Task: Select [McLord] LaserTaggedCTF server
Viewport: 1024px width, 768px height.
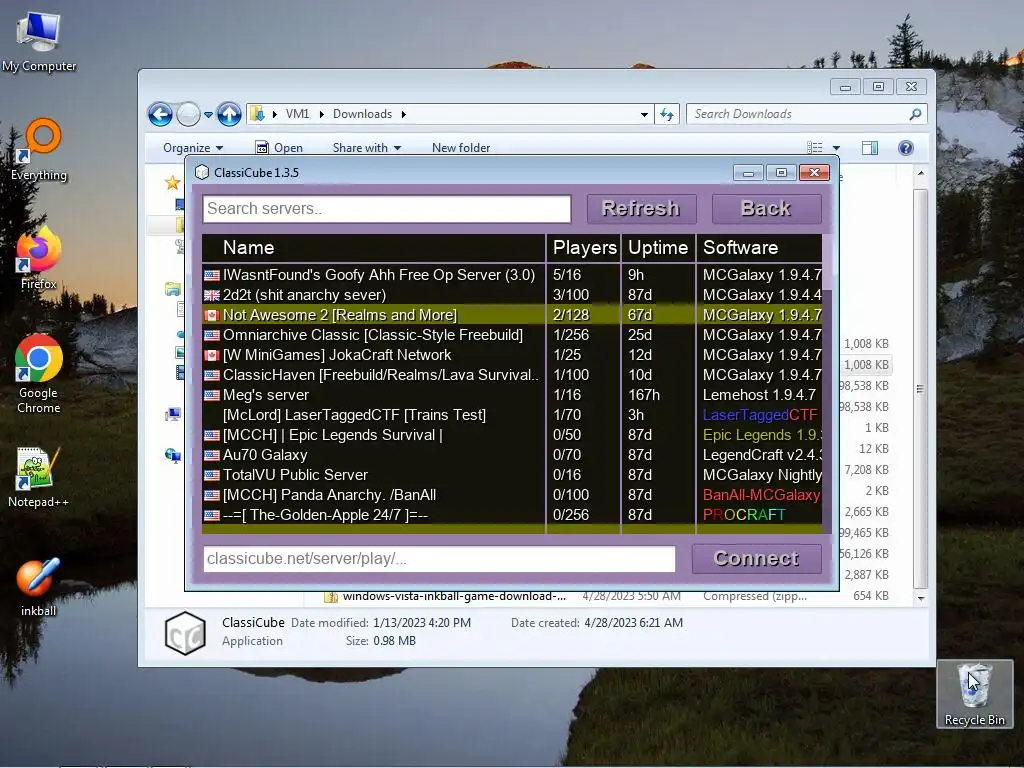Action: coord(512,415)
